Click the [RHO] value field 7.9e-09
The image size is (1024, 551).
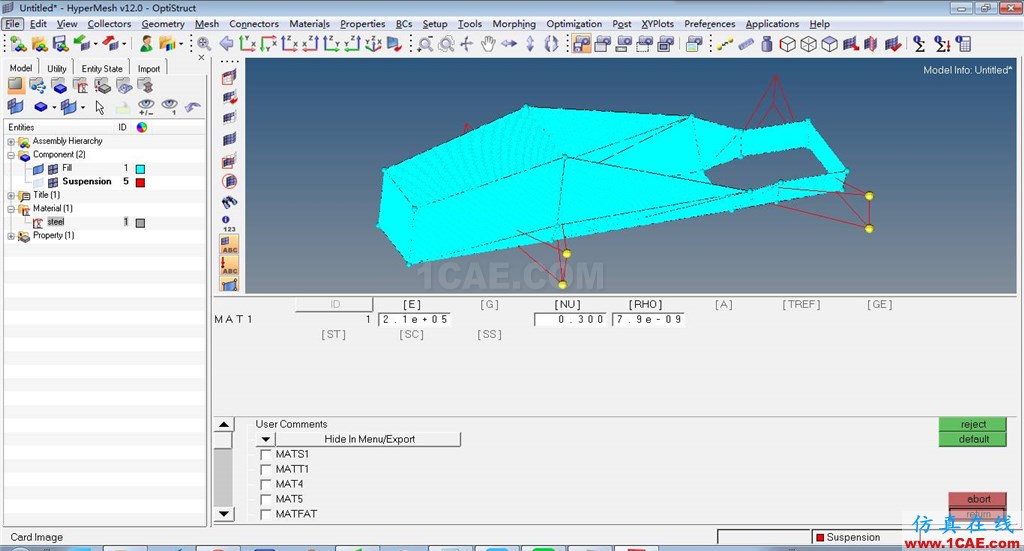[x=648, y=320]
